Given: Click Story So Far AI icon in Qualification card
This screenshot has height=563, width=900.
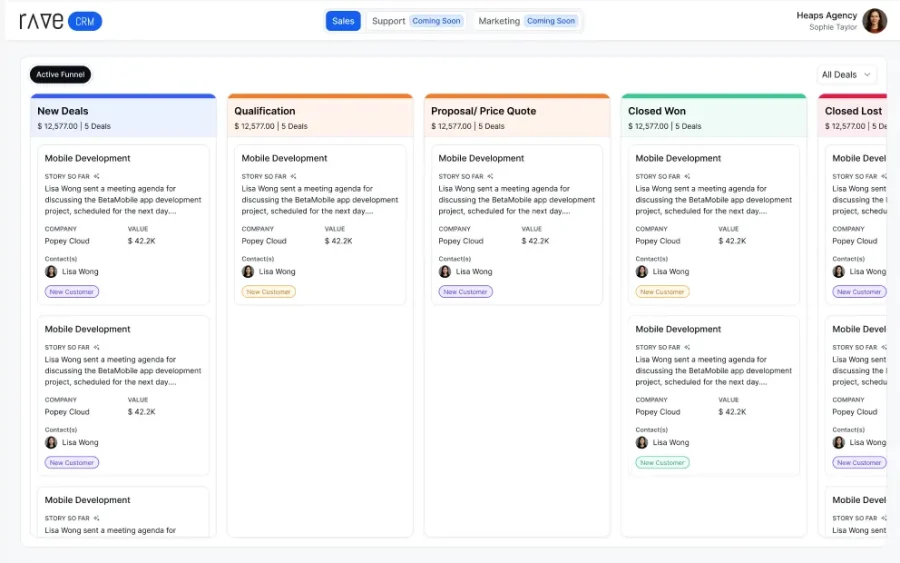Looking at the screenshot, I should pyautogui.click(x=293, y=176).
